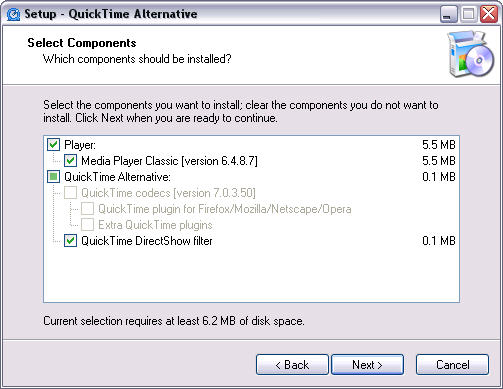Click the 0.1 MB size beside DirectShow filter
The width and height of the screenshot is (503, 389).
tap(439, 241)
